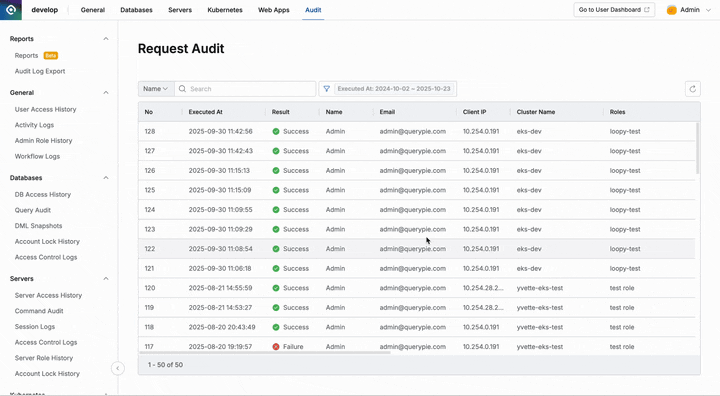This screenshot has height=396, width=720.
Task: Collapse the General sidebar section
Action: tap(106, 92)
